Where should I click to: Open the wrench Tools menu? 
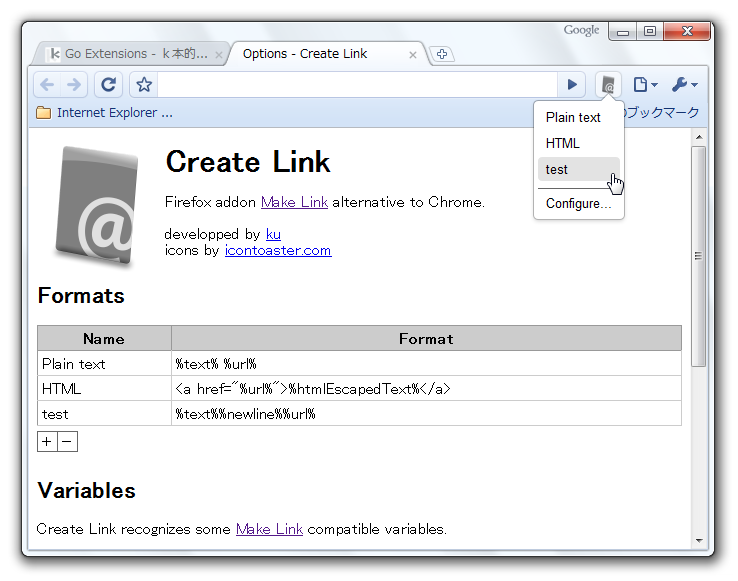(684, 85)
